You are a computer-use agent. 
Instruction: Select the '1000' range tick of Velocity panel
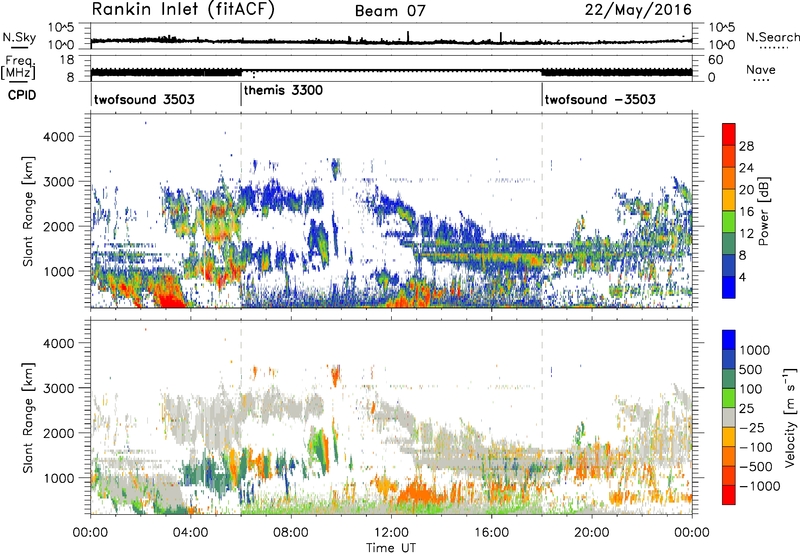58,478
